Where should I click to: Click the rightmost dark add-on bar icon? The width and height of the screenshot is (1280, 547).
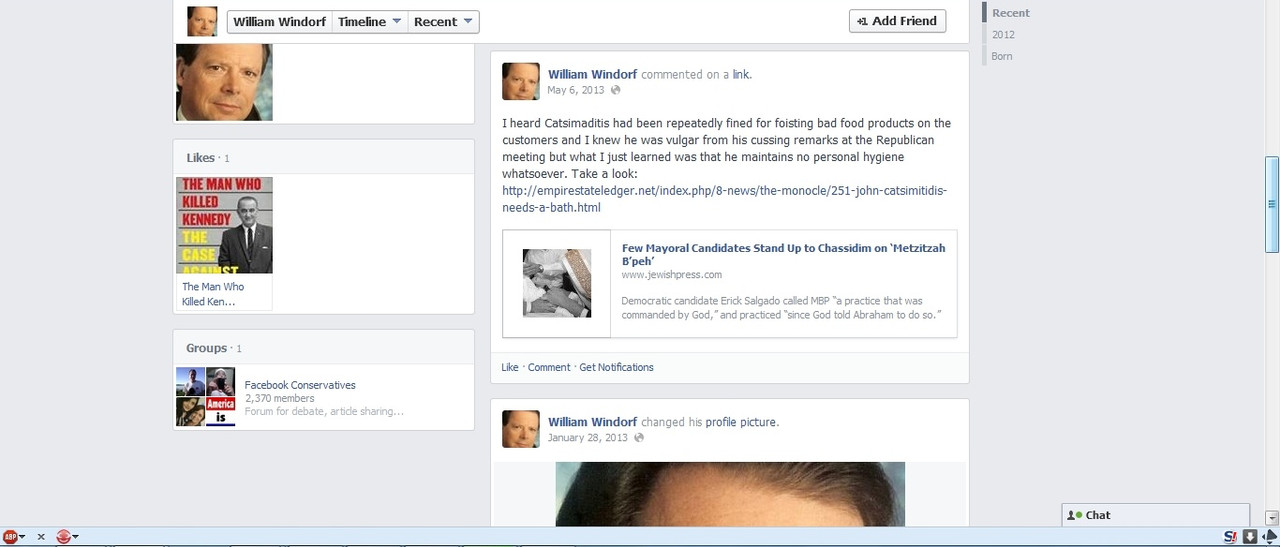point(1269,537)
